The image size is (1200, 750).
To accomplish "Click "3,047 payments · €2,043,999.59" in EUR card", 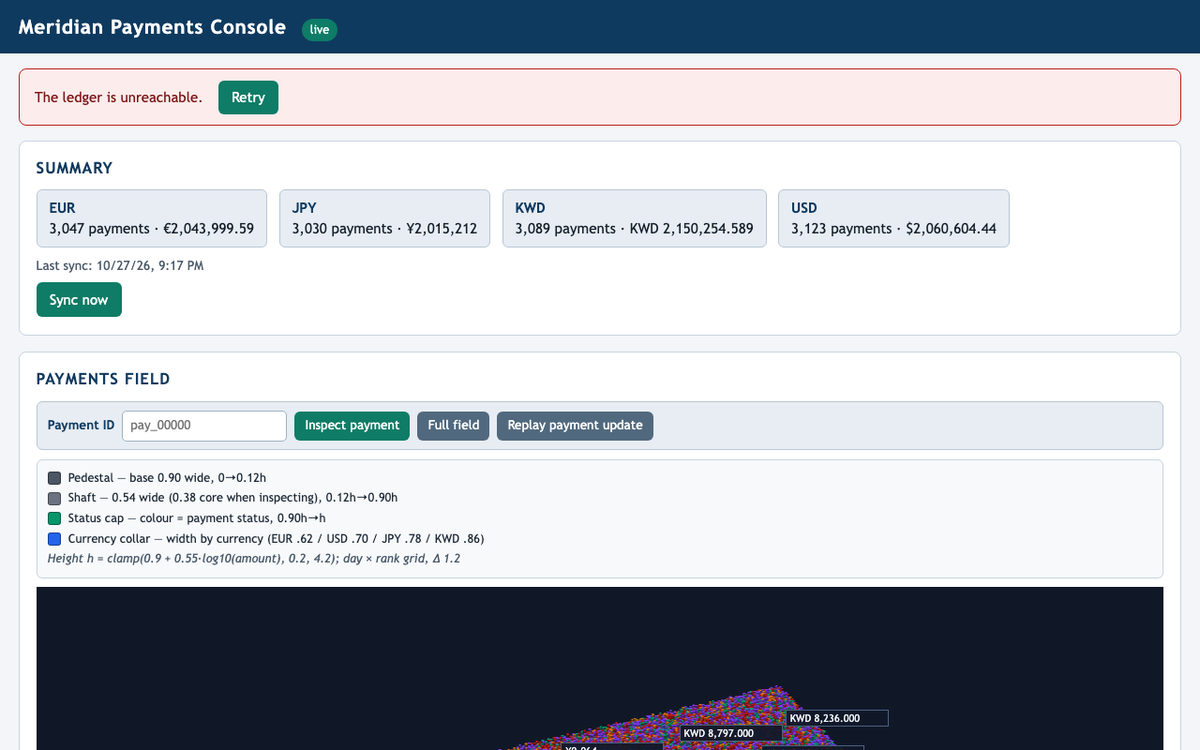I will coord(151,229).
